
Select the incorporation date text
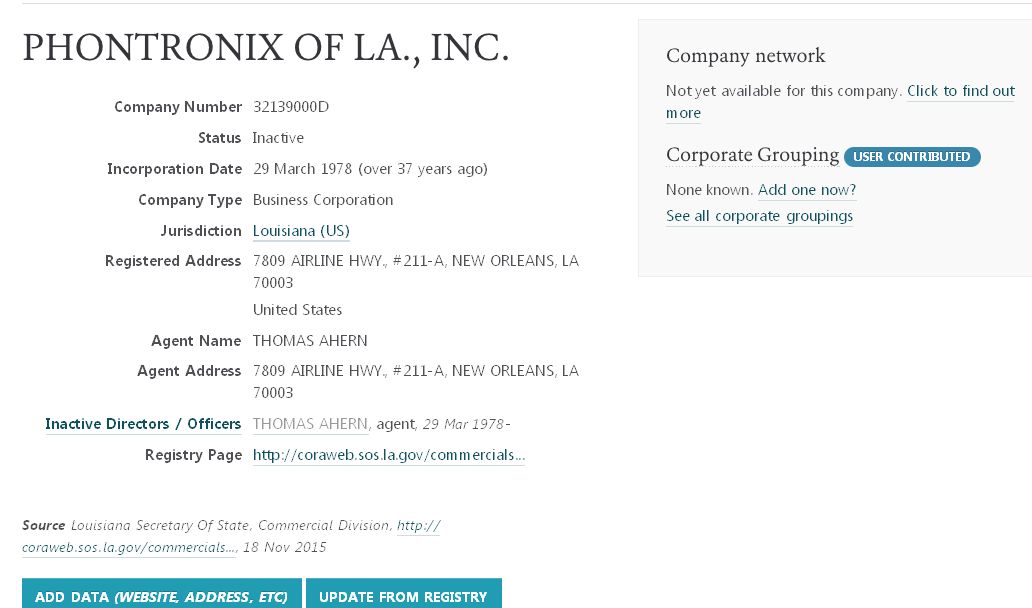tap(370, 169)
